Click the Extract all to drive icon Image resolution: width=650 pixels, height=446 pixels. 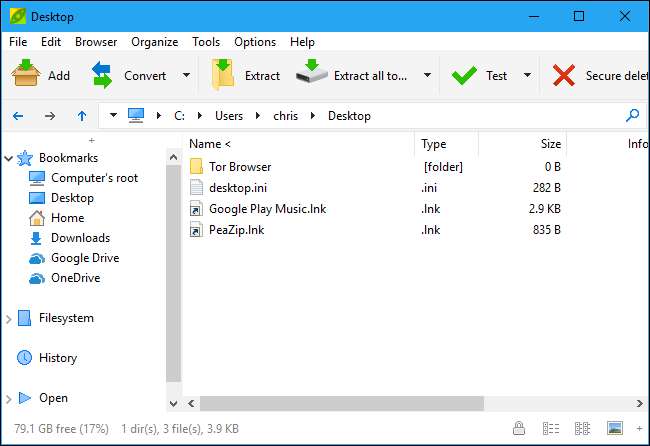pos(312,71)
